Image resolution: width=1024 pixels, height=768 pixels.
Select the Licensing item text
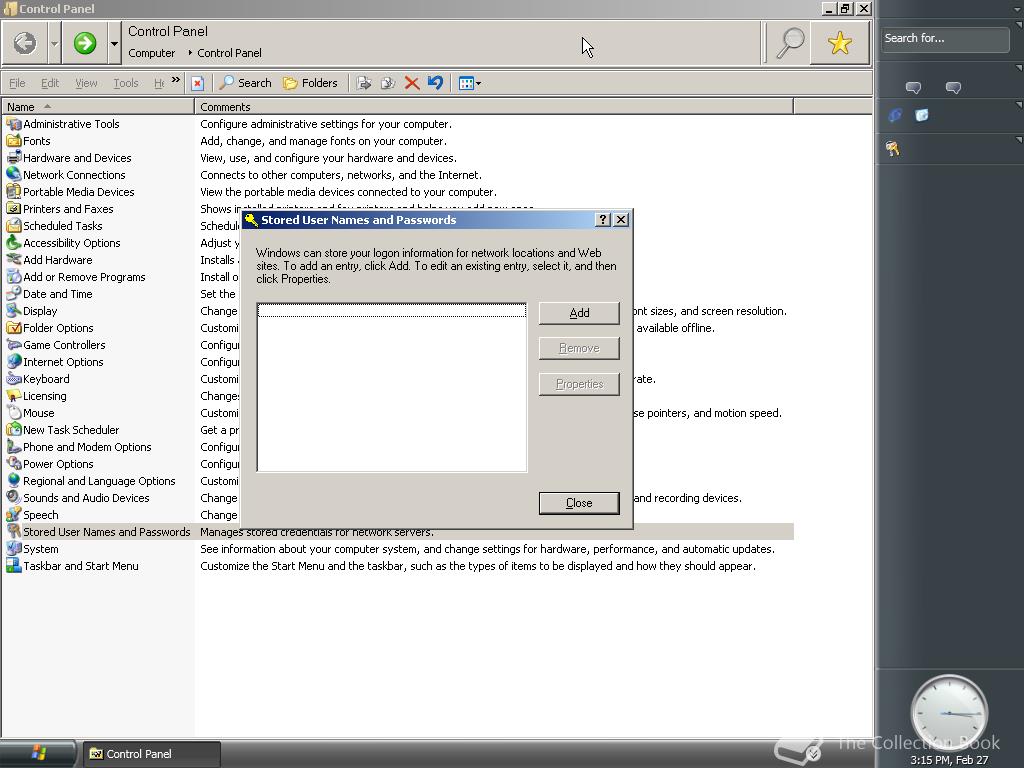point(44,396)
